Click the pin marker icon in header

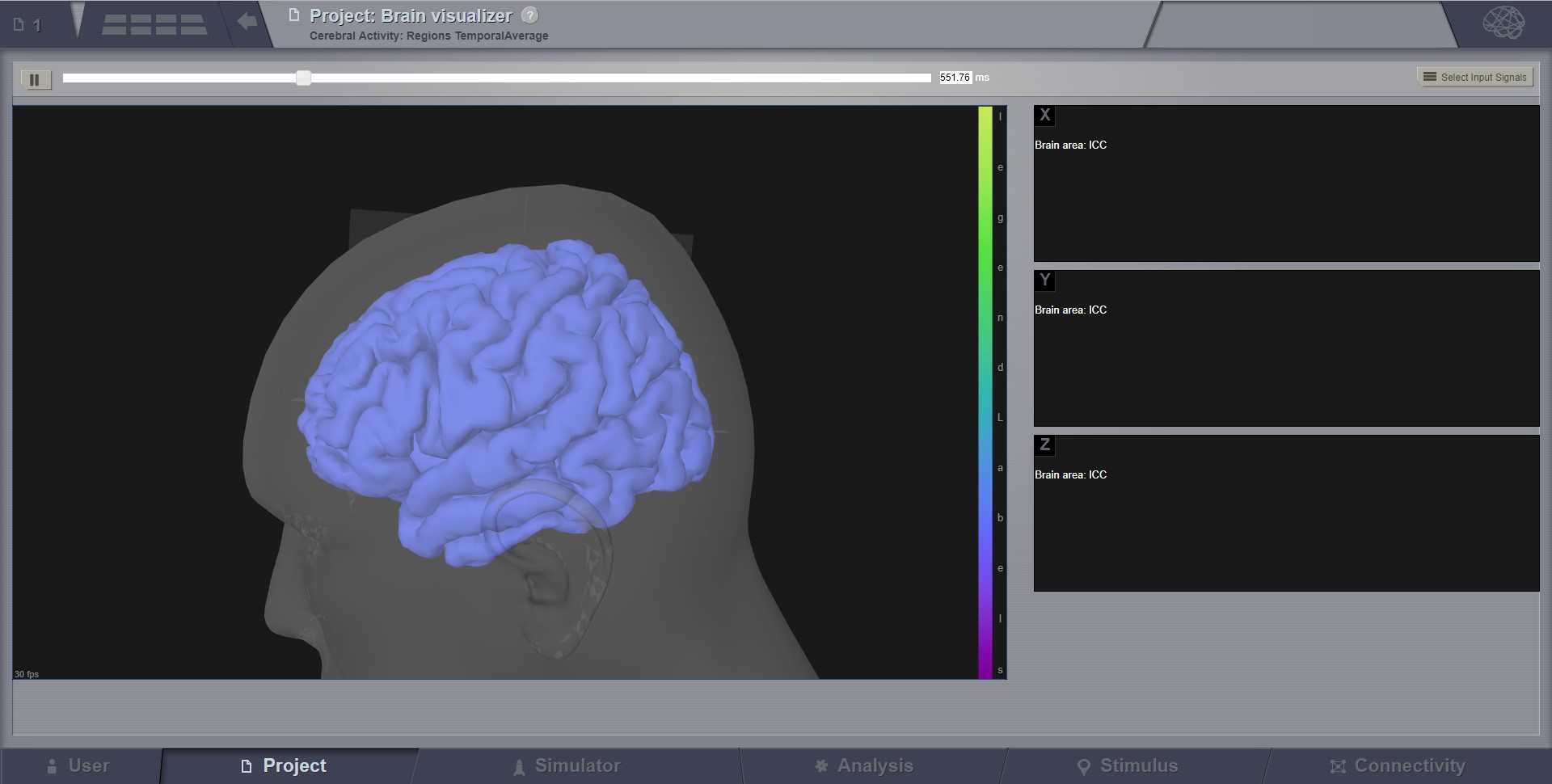[78, 20]
